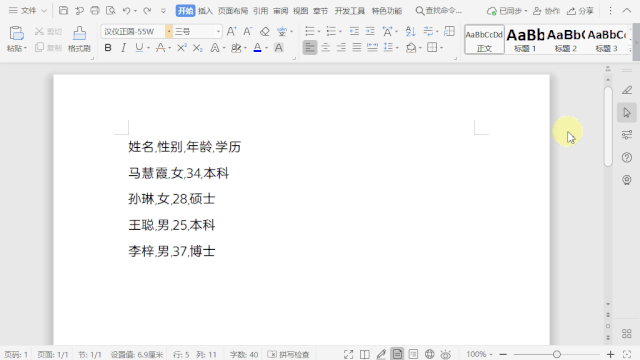Switch to the 插入 ribbon tab
The image size is (640, 360).
pos(205,11)
